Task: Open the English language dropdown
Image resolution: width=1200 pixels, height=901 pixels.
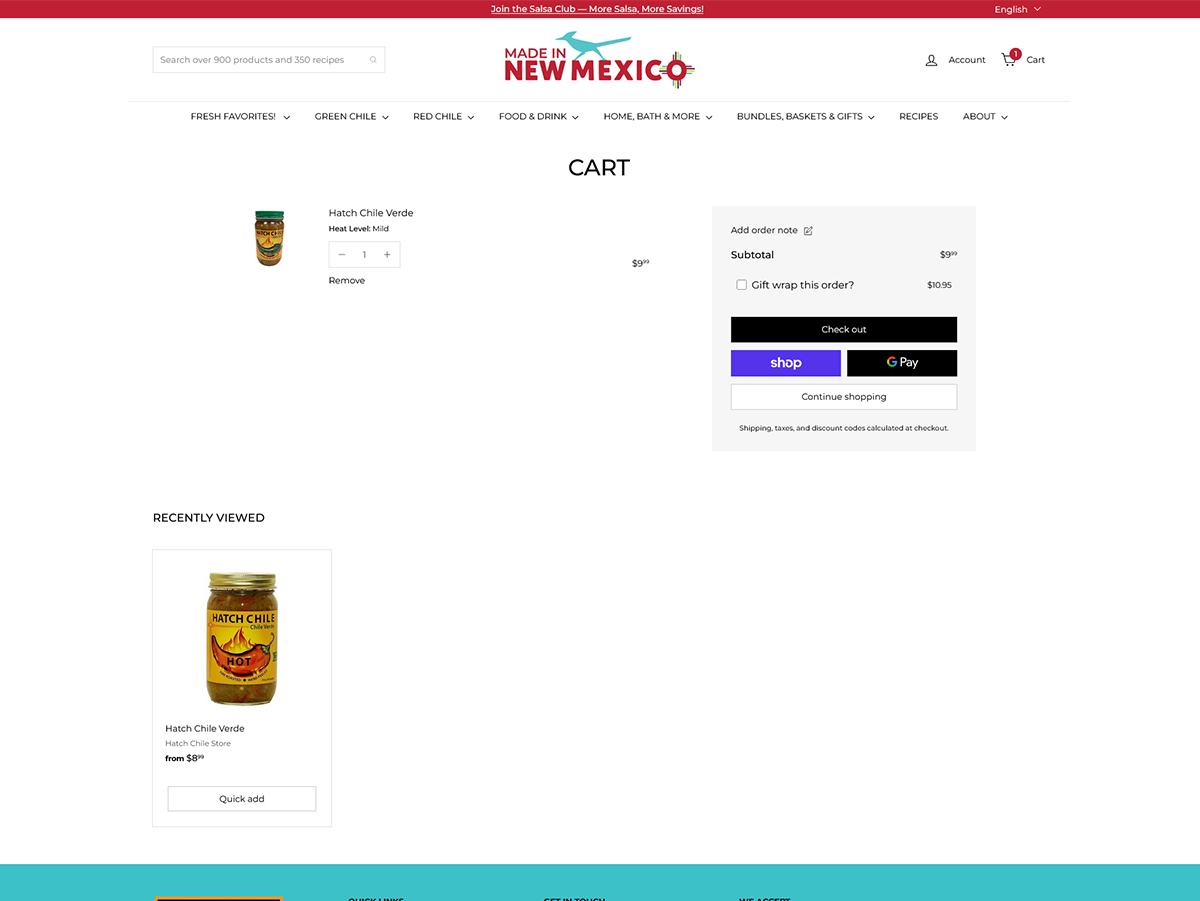Action: (x=1017, y=9)
